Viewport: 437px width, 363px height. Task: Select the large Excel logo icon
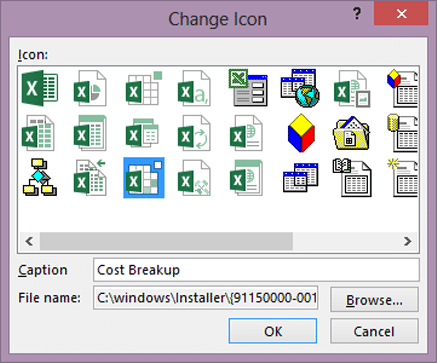[x=40, y=88]
